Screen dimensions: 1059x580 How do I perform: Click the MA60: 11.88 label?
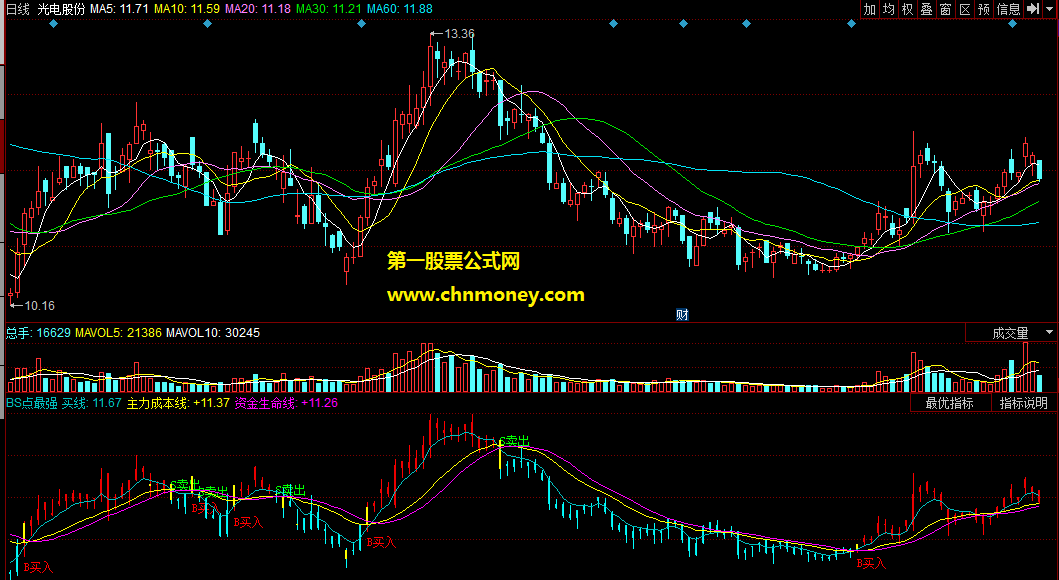click(x=400, y=9)
